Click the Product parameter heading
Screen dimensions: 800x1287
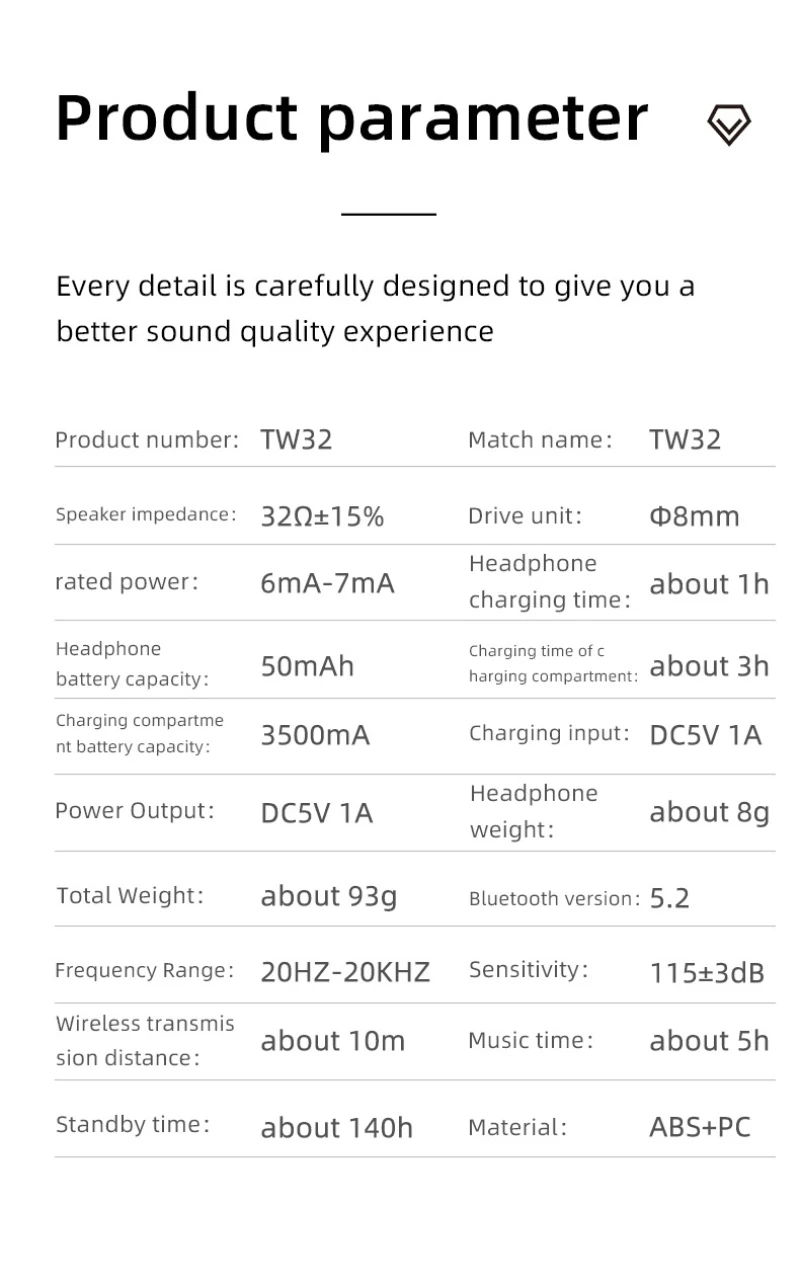point(352,119)
